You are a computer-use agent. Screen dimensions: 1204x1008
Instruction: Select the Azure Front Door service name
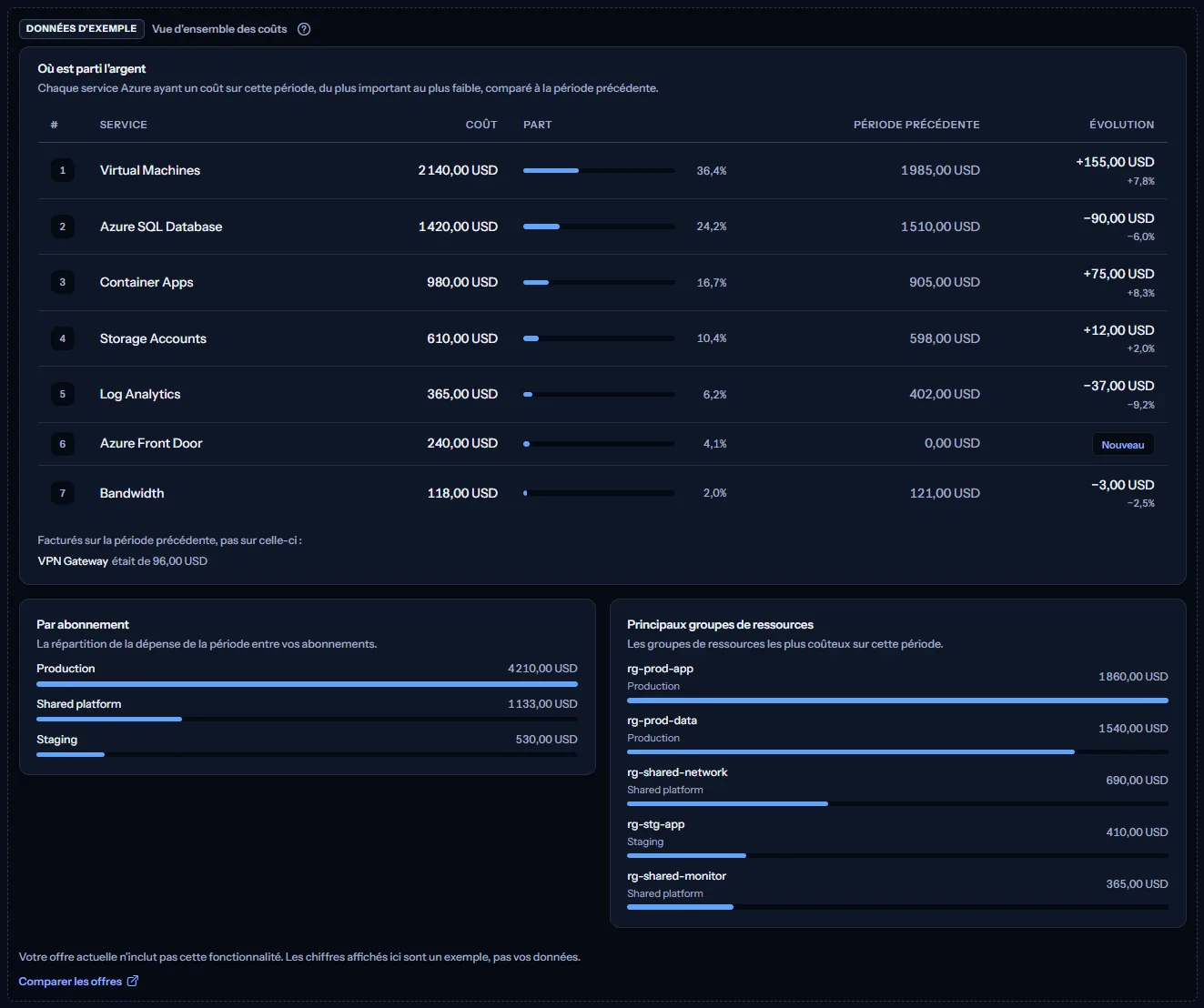click(x=151, y=443)
